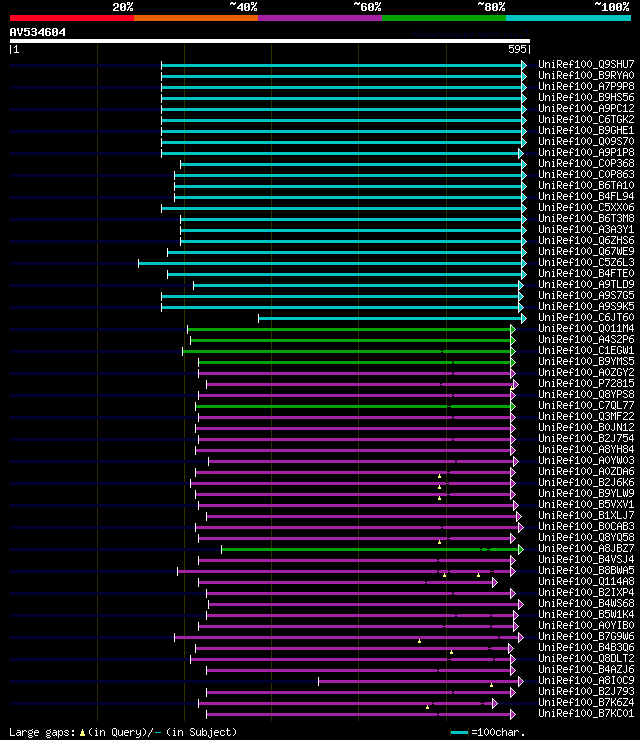Select the UniRef100_B1XLJ7 label

pos(586,515)
